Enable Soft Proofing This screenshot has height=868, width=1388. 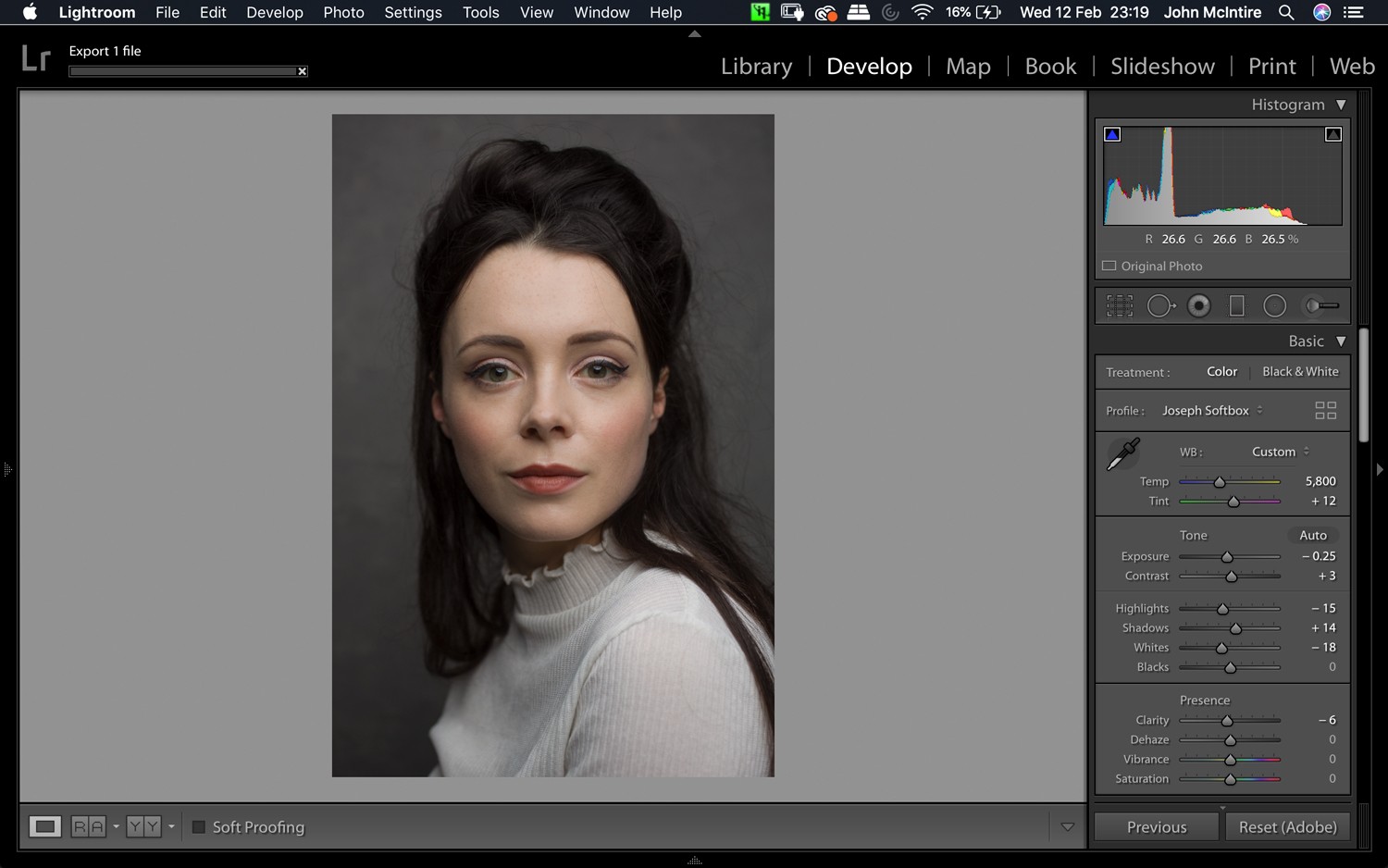[198, 827]
